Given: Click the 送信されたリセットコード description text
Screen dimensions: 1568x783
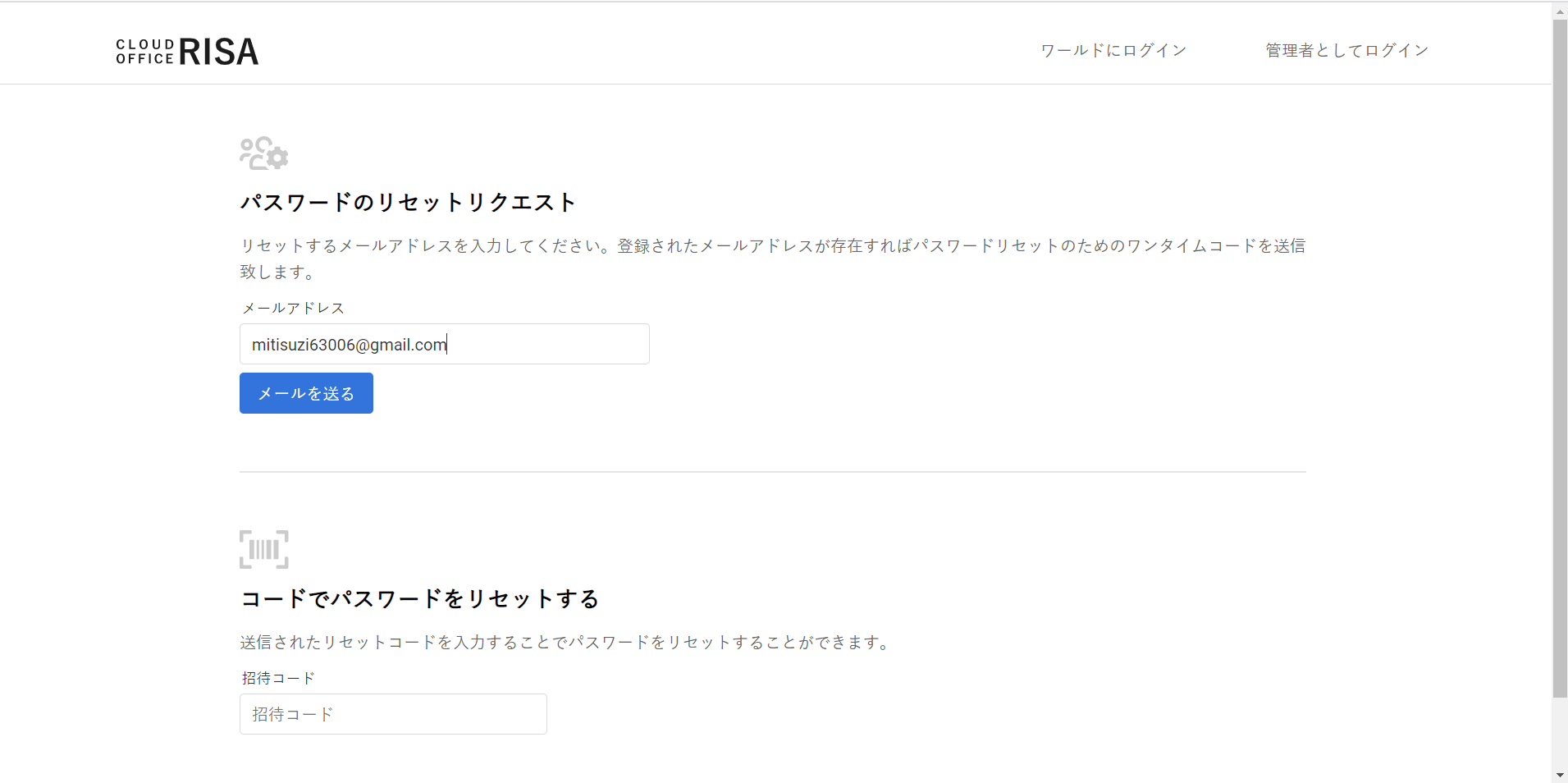Looking at the screenshot, I should pyautogui.click(x=567, y=643).
